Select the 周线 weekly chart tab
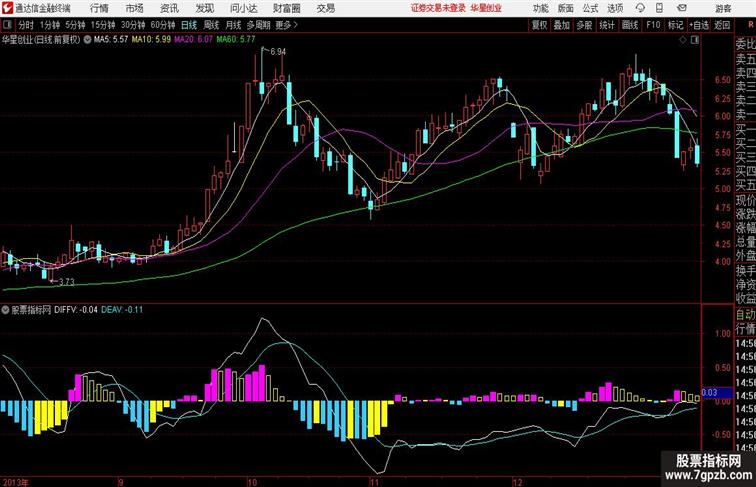Viewport: 756px width, 487px height. [x=211, y=25]
